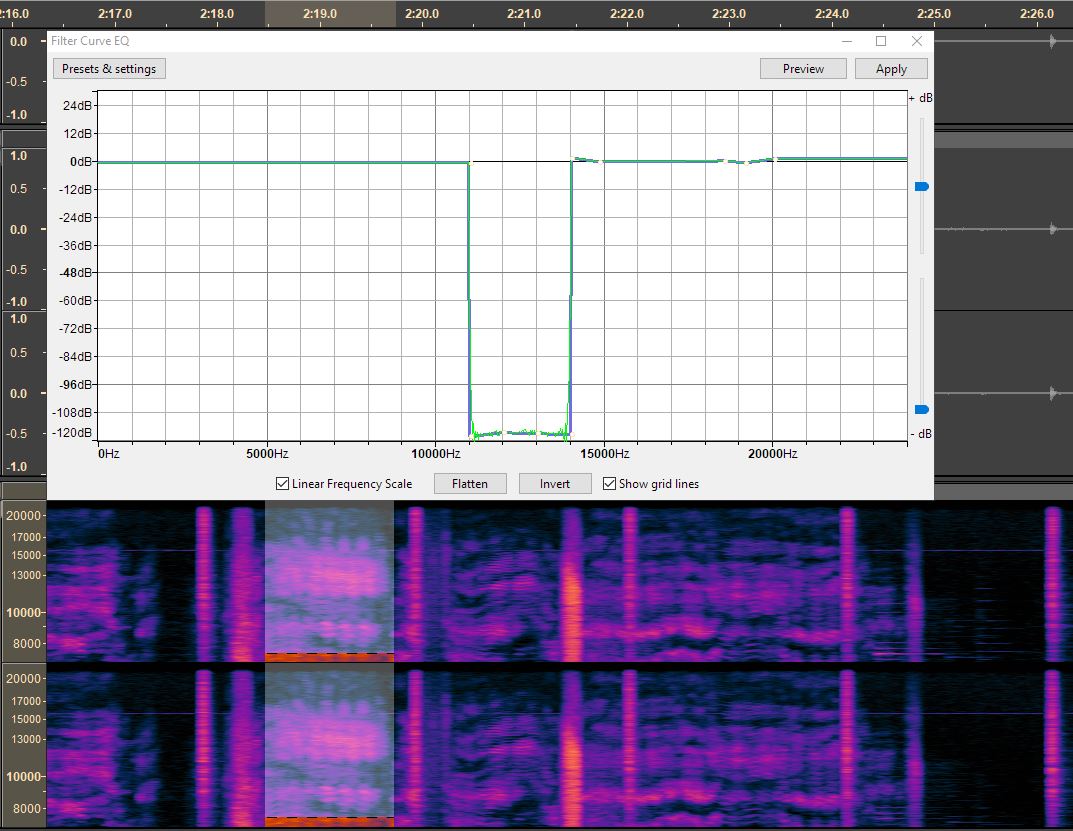Minimize the Filter Curve EQ window
1073x831 pixels.
coord(846,41)
